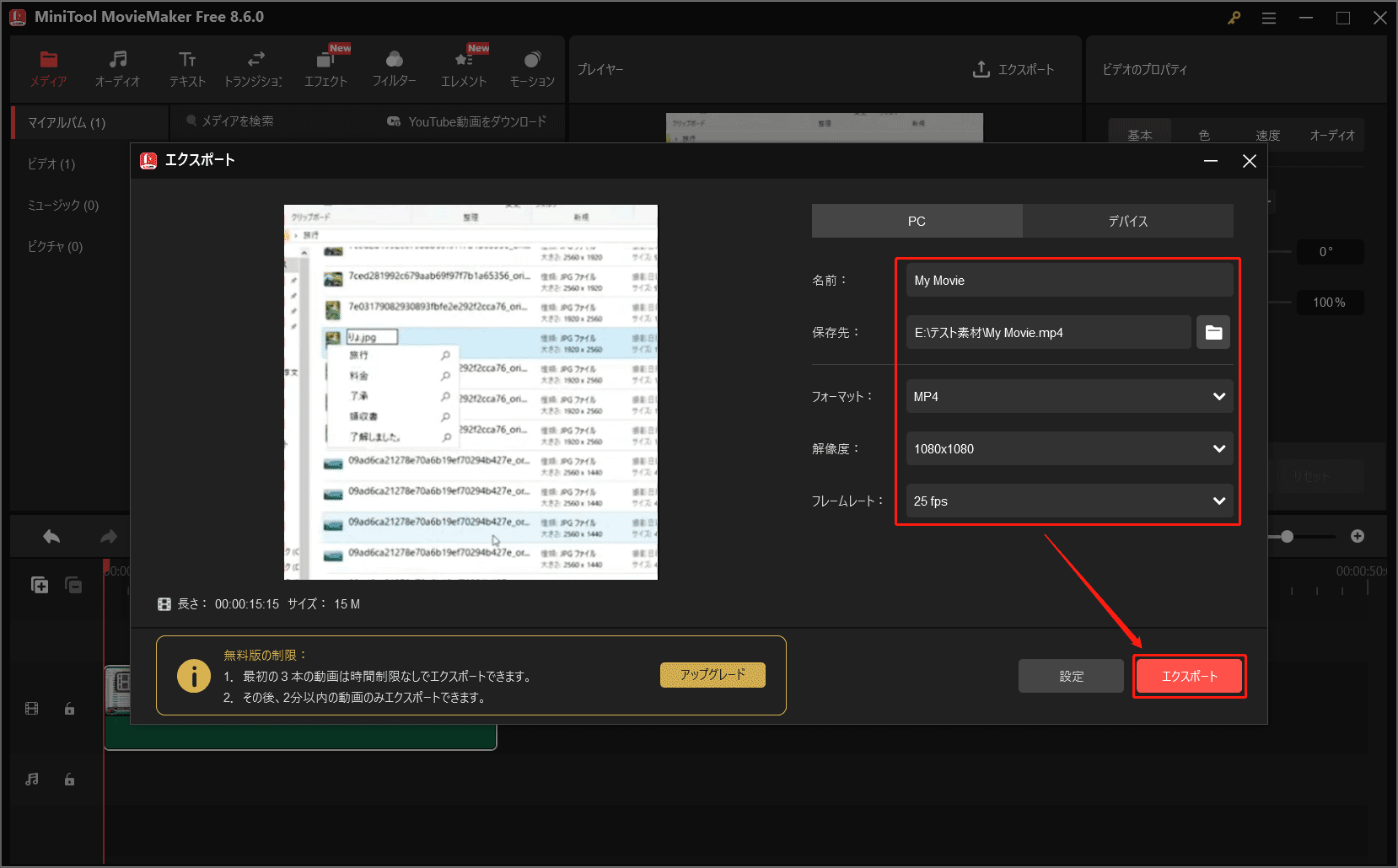The width and height of the screenshot is (1398, 868).
Task: Open the Basic tab in video properties
Action: tap(1139, 135)
